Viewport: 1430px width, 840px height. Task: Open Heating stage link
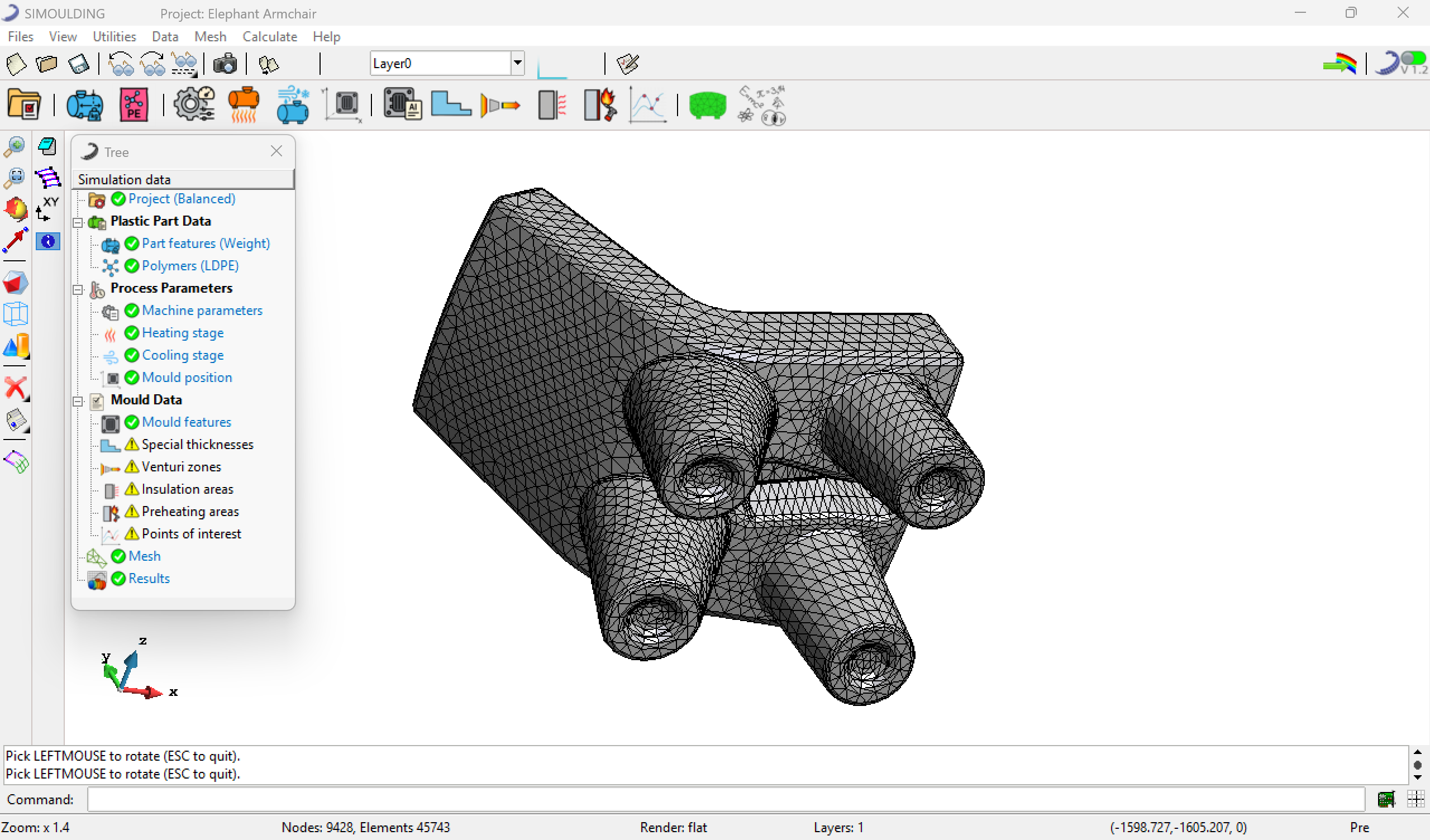(x=183, y=333)
